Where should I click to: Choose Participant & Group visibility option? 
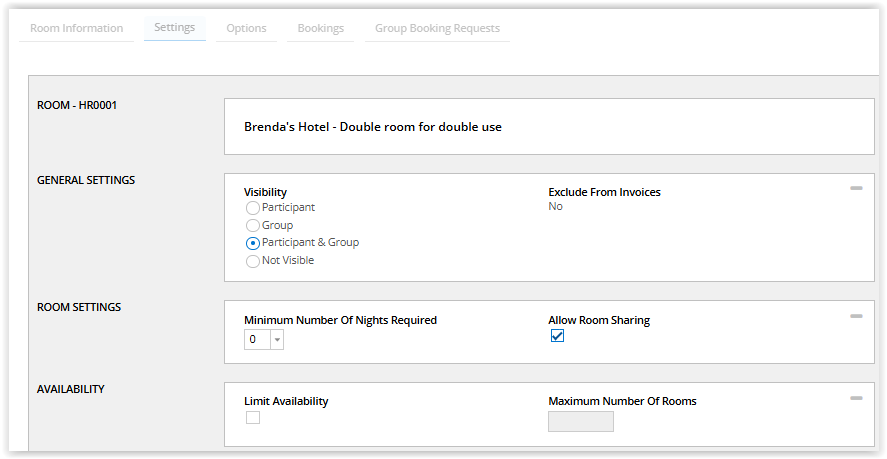[x=253, y=243]
